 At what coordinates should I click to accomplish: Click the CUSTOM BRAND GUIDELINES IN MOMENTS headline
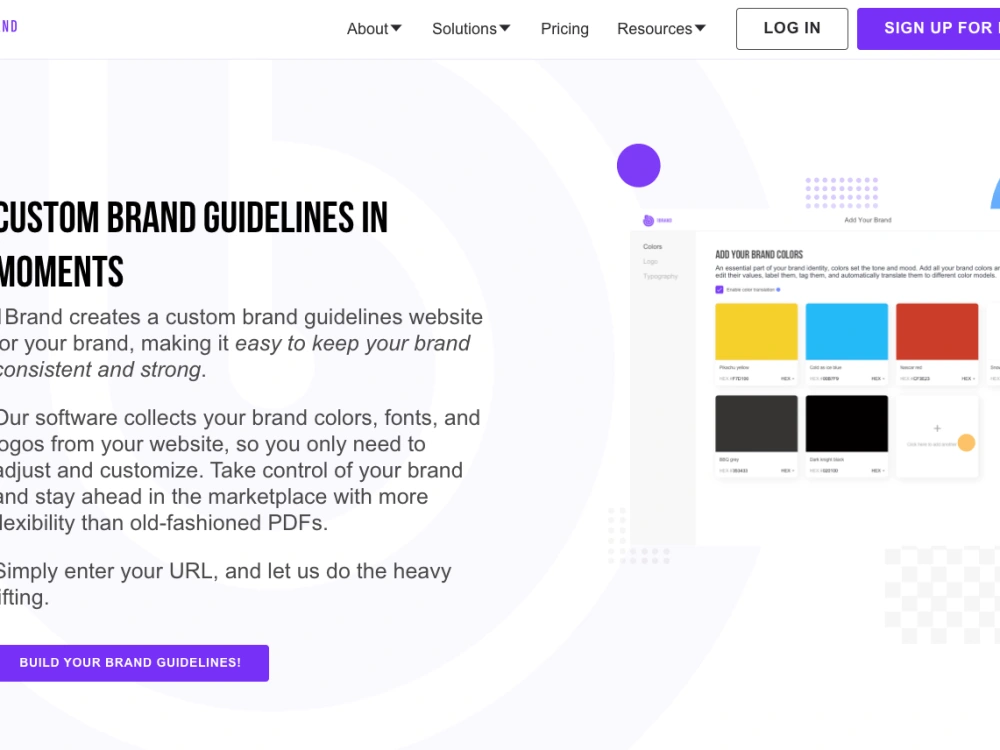(194, 244)
